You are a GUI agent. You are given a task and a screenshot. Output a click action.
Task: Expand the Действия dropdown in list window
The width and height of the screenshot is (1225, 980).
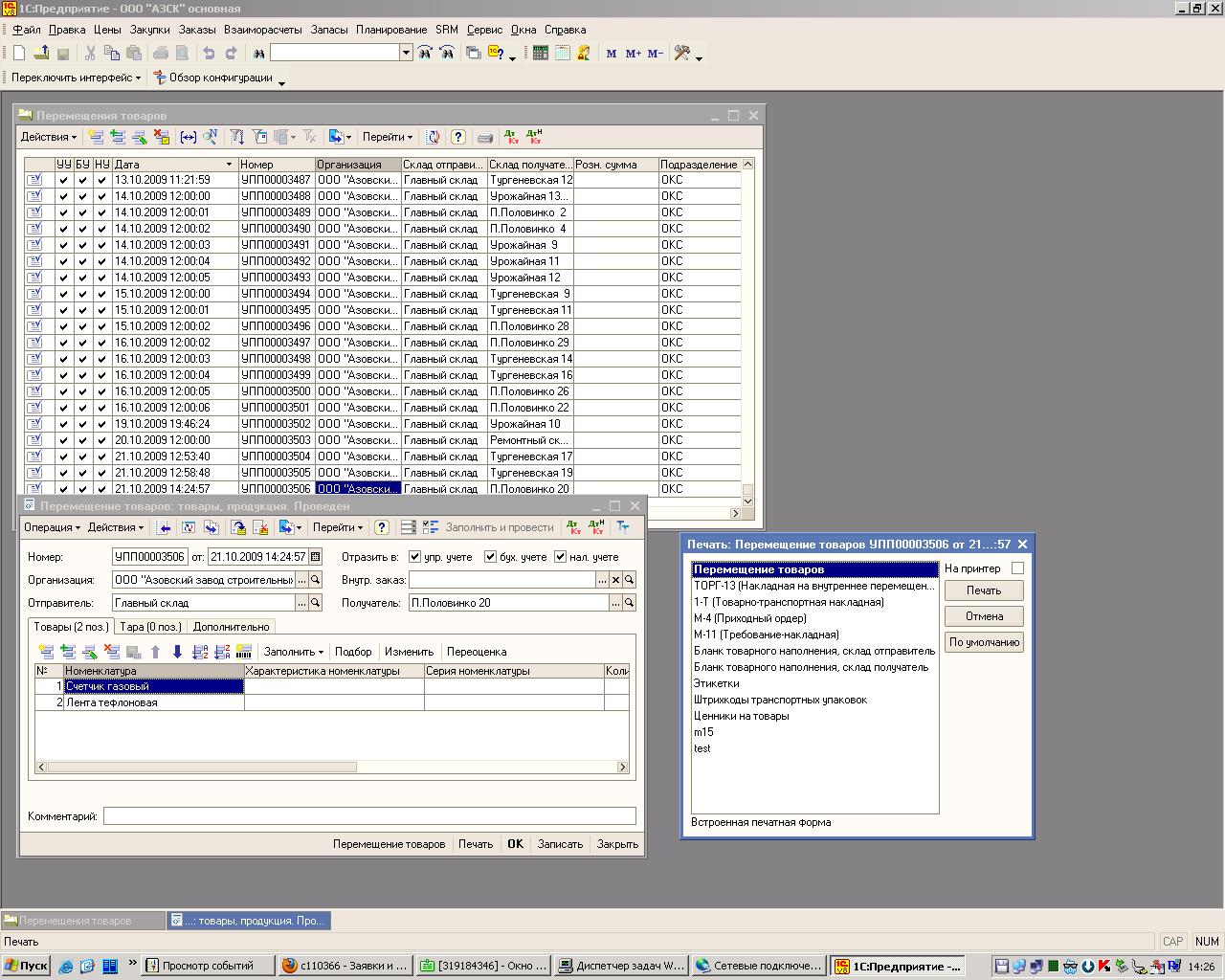pyautogui.click(x=48, y=137)
